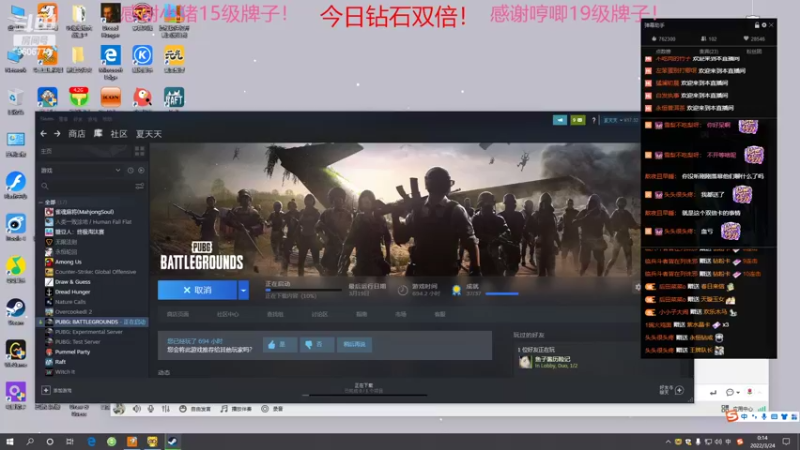Select Counter-Strike: Global Offensive

[x=95, y=272]
